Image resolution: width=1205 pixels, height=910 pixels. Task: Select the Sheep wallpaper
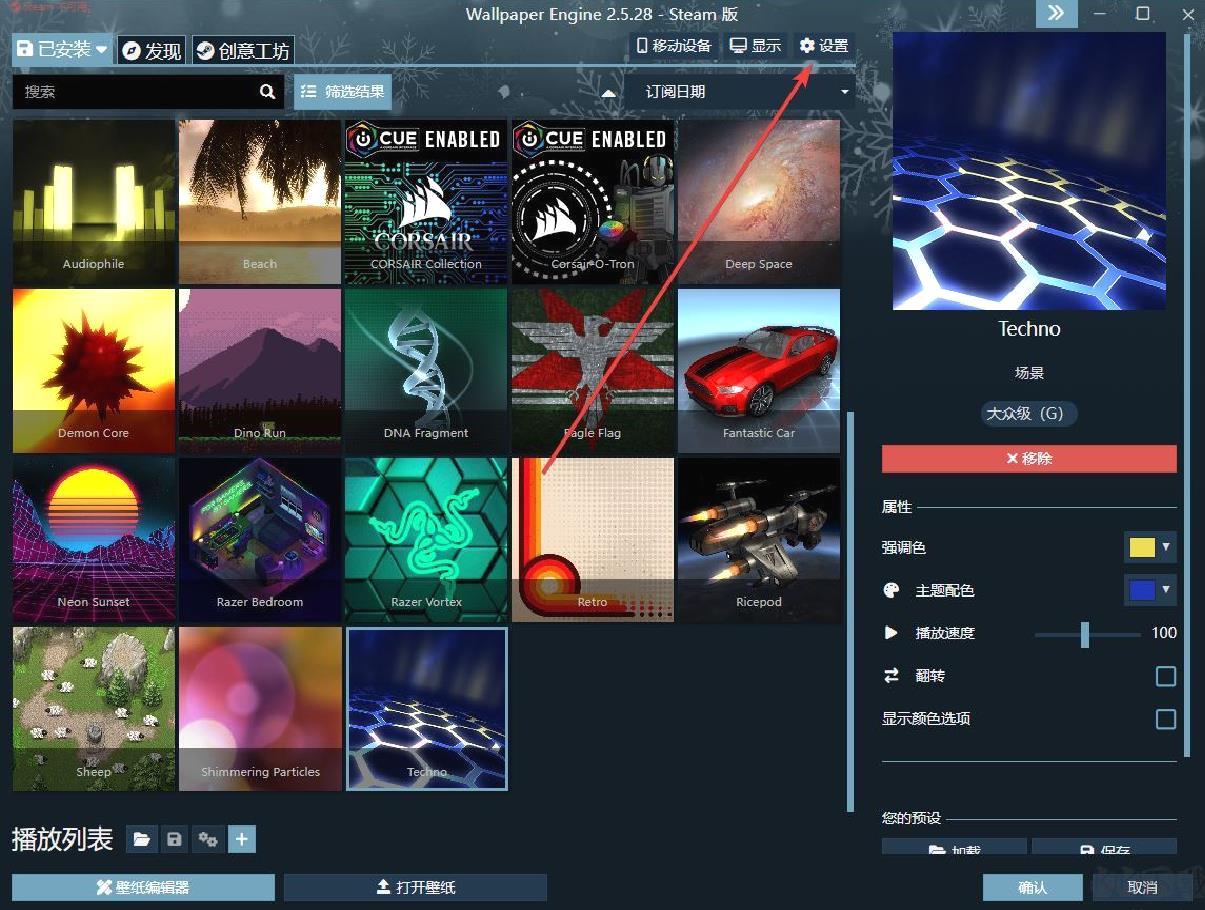click(94, 709)
